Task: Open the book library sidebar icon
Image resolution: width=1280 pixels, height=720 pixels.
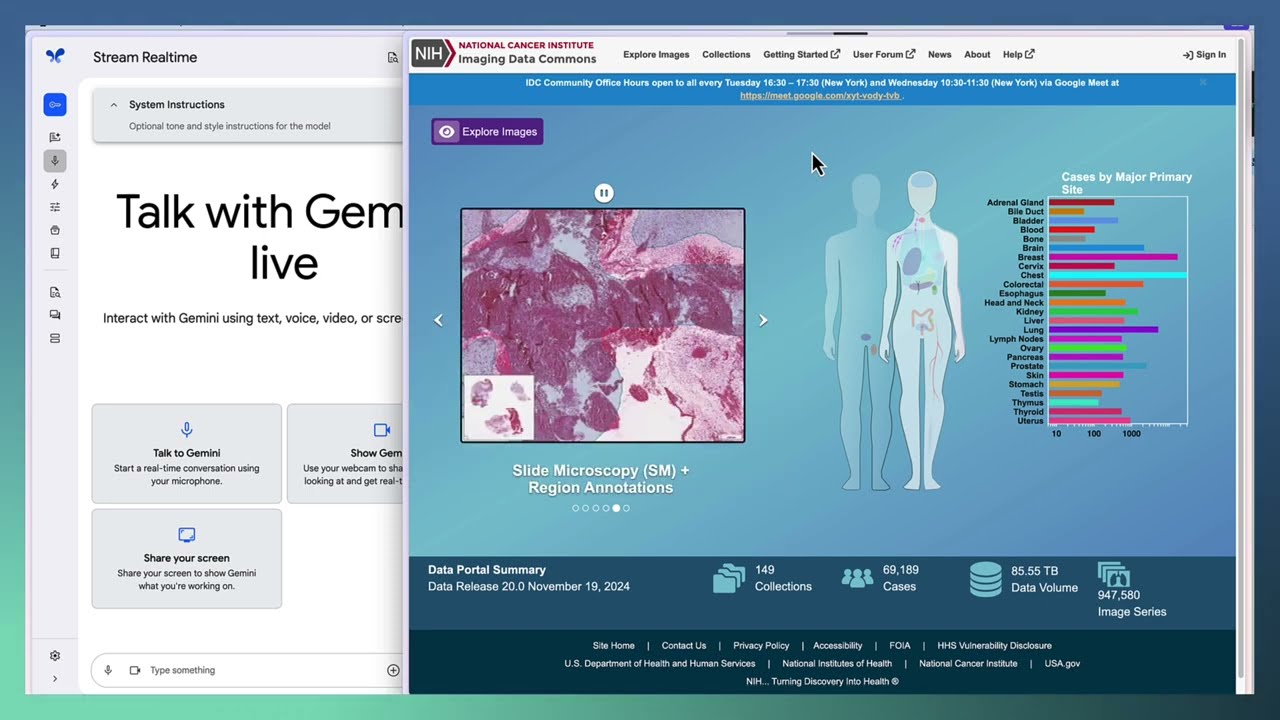Action: click(x=55, y=253)
